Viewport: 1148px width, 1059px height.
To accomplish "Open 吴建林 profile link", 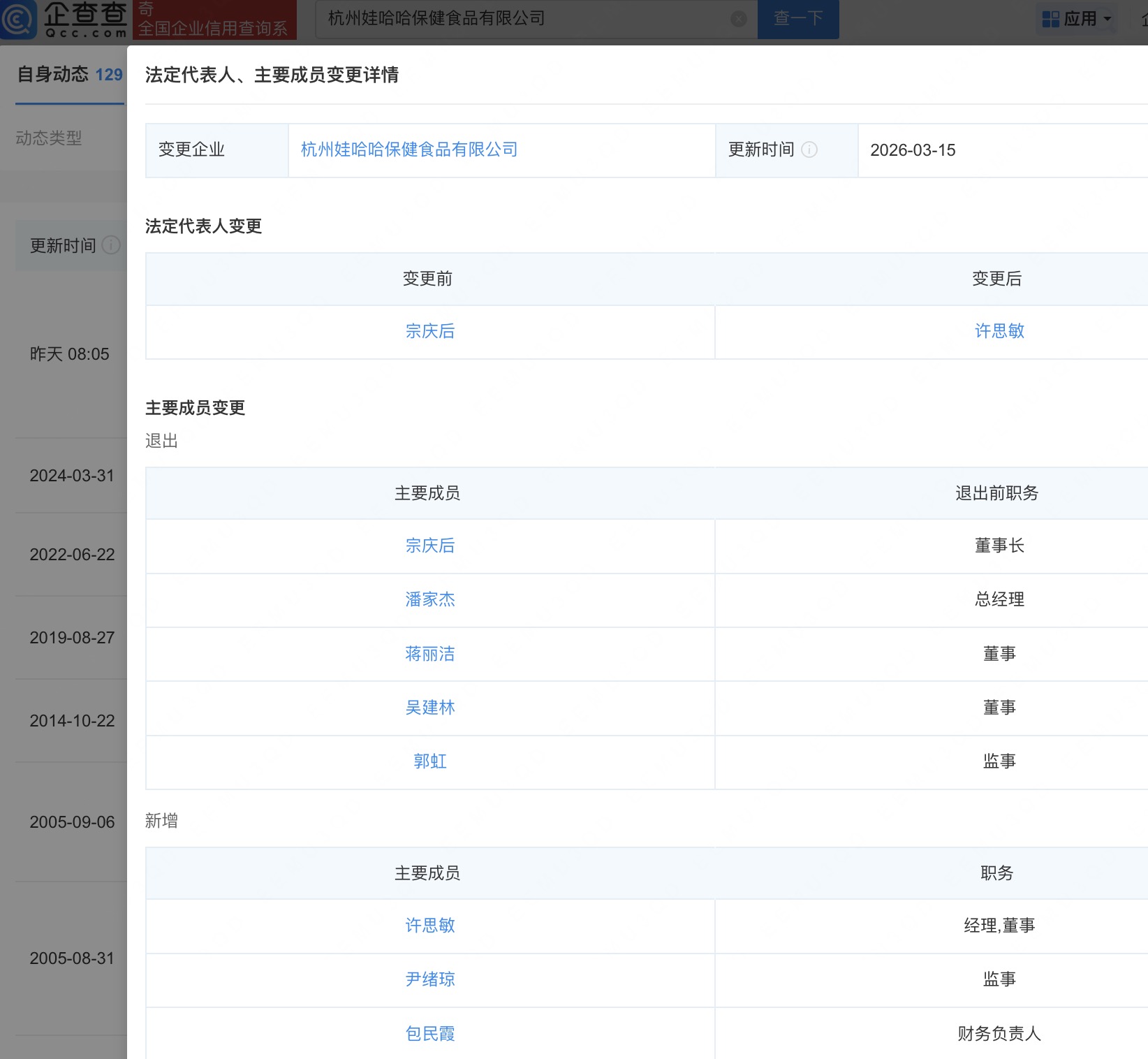I will pos(429,708).
